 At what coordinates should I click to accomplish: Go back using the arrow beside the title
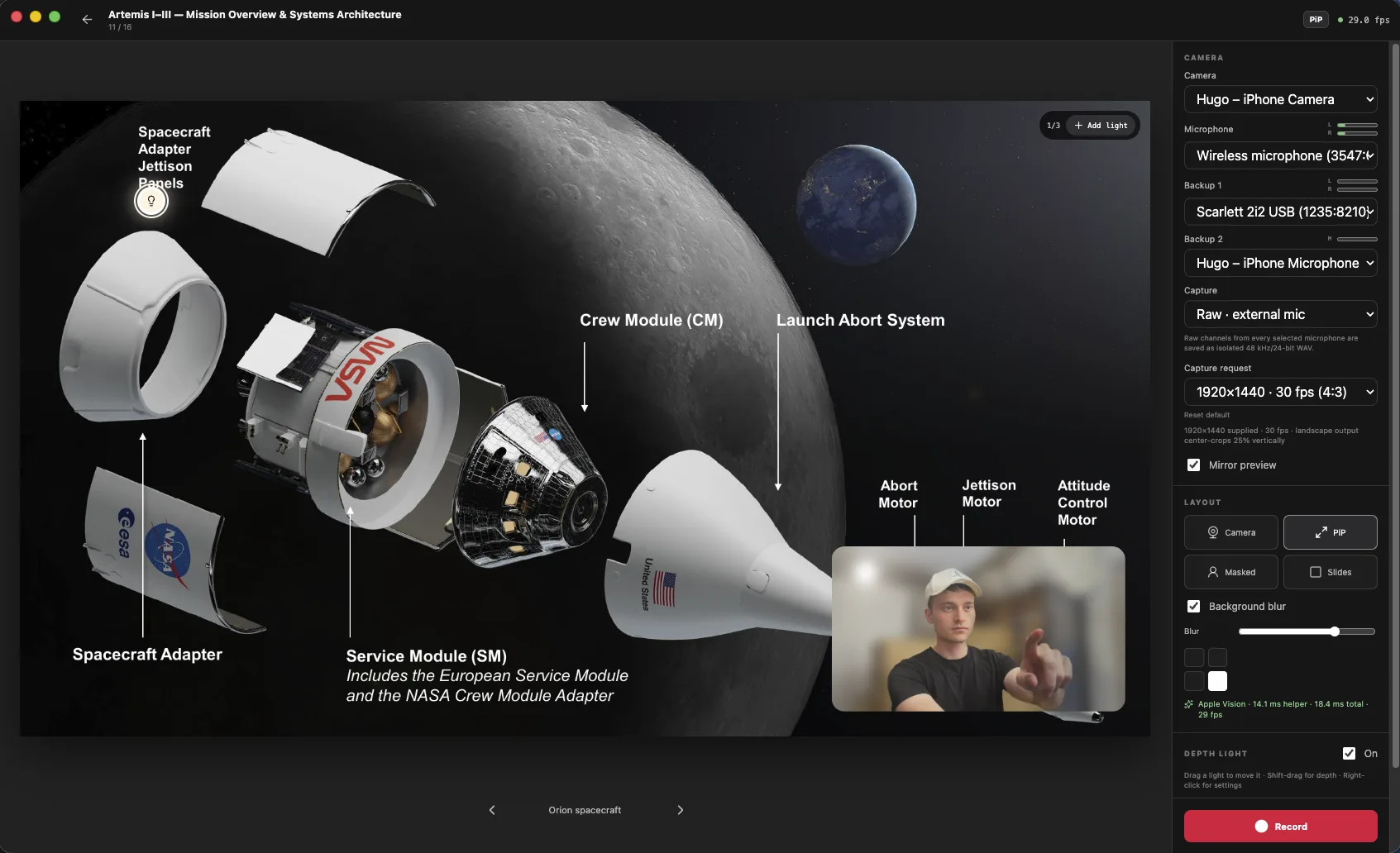87,19
